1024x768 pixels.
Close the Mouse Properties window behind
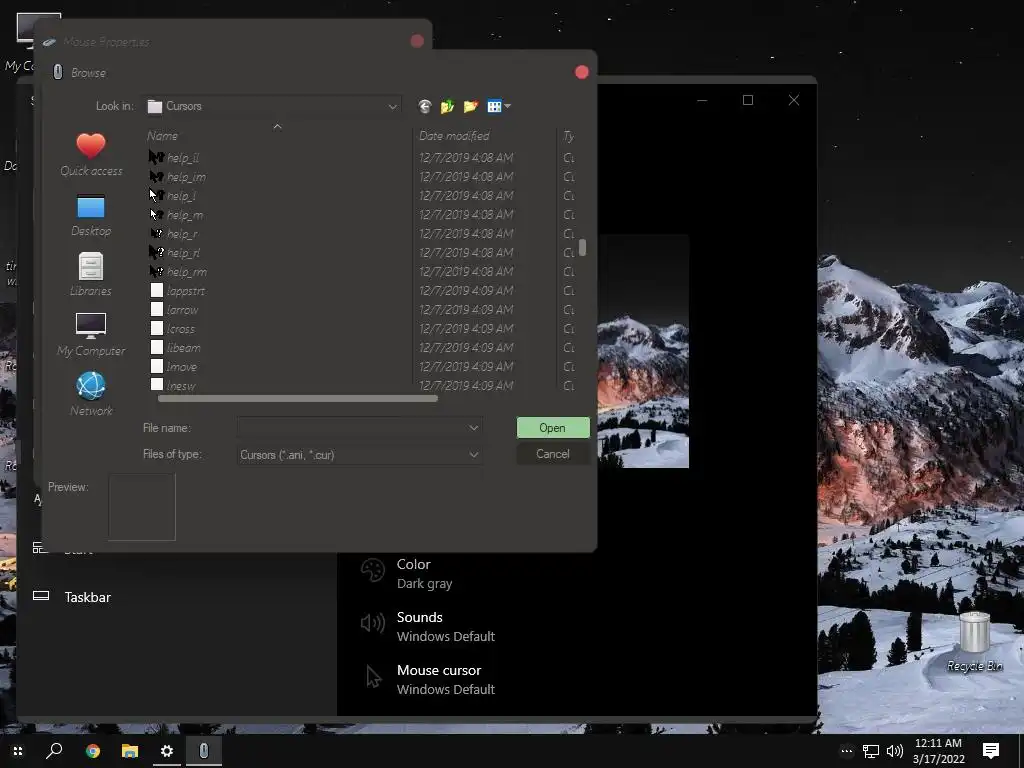click(x=417, y=41)
